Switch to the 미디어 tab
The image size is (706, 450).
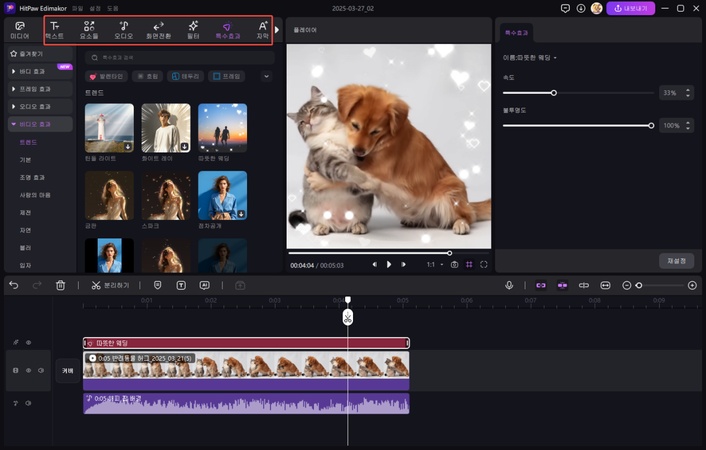pos(20,29)
